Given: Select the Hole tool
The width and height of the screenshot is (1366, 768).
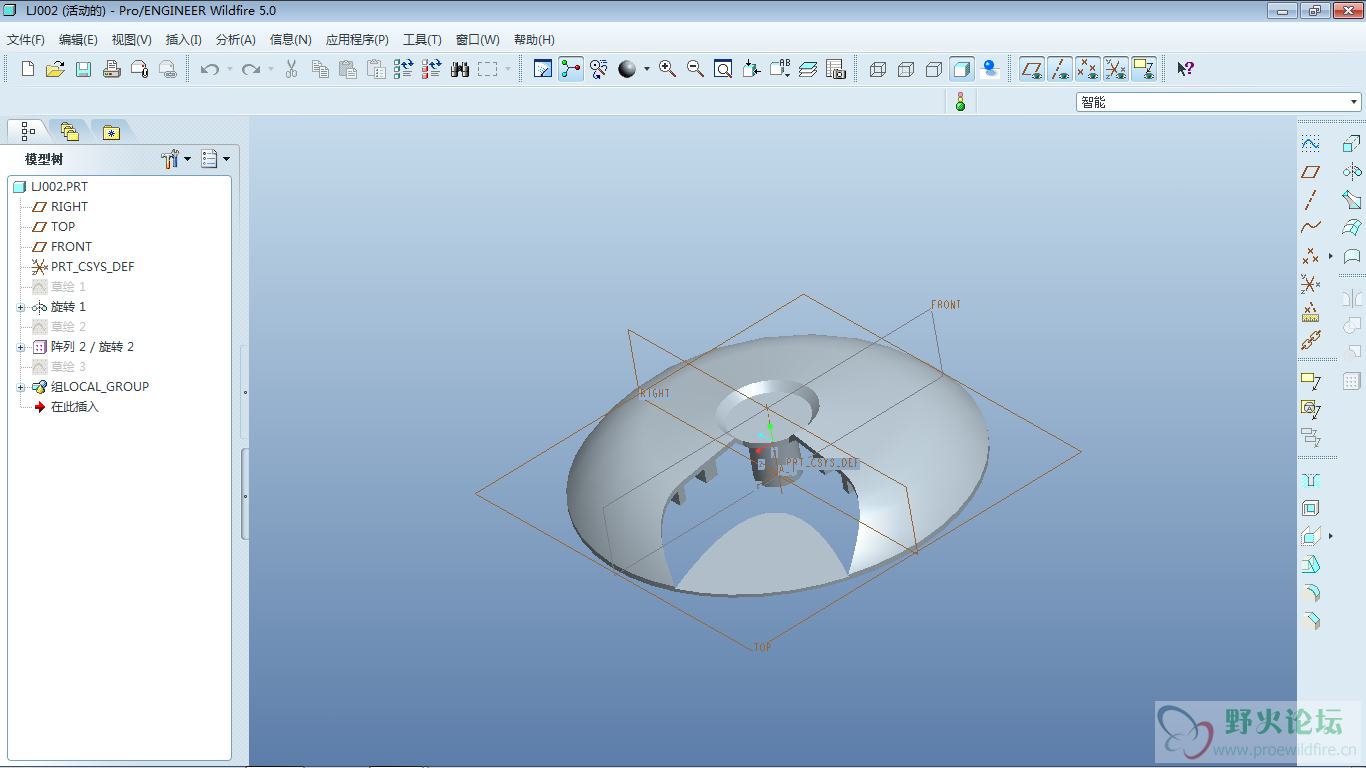Looking at the screenshot, I should click(x=1310, y=481).
